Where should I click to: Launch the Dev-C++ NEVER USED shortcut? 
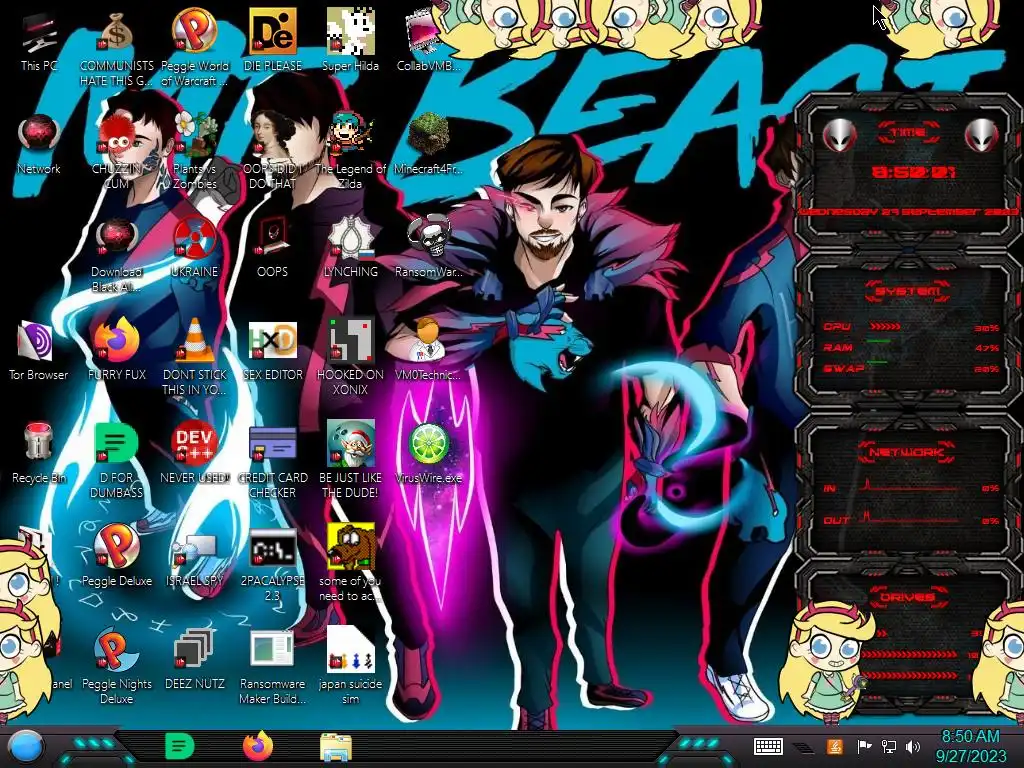click(195, 453)
